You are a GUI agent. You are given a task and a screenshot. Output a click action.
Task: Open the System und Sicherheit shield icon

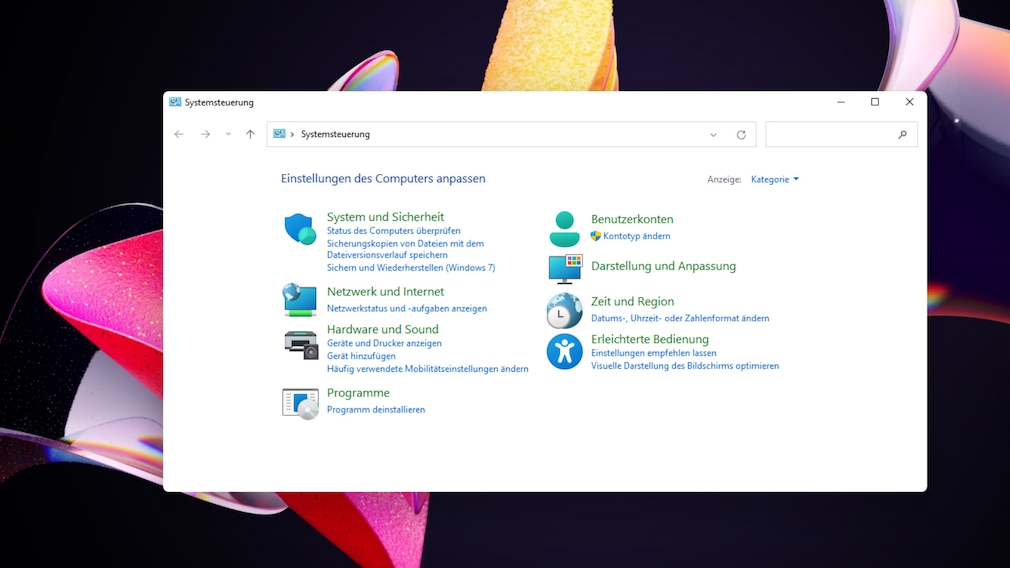pos(300,229)
